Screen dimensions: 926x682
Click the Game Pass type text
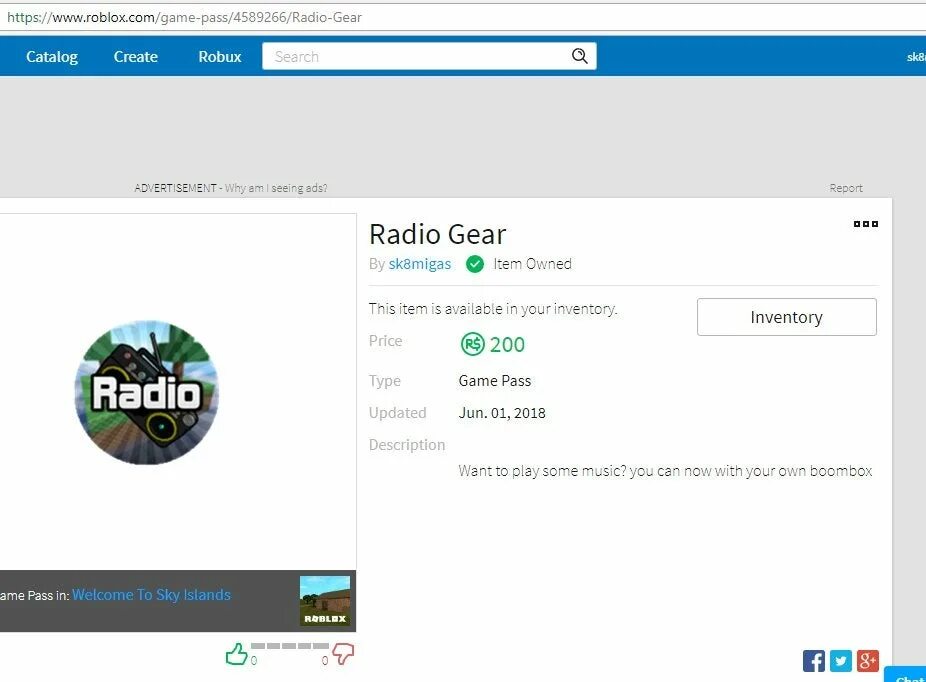click(x=495, y=381)
